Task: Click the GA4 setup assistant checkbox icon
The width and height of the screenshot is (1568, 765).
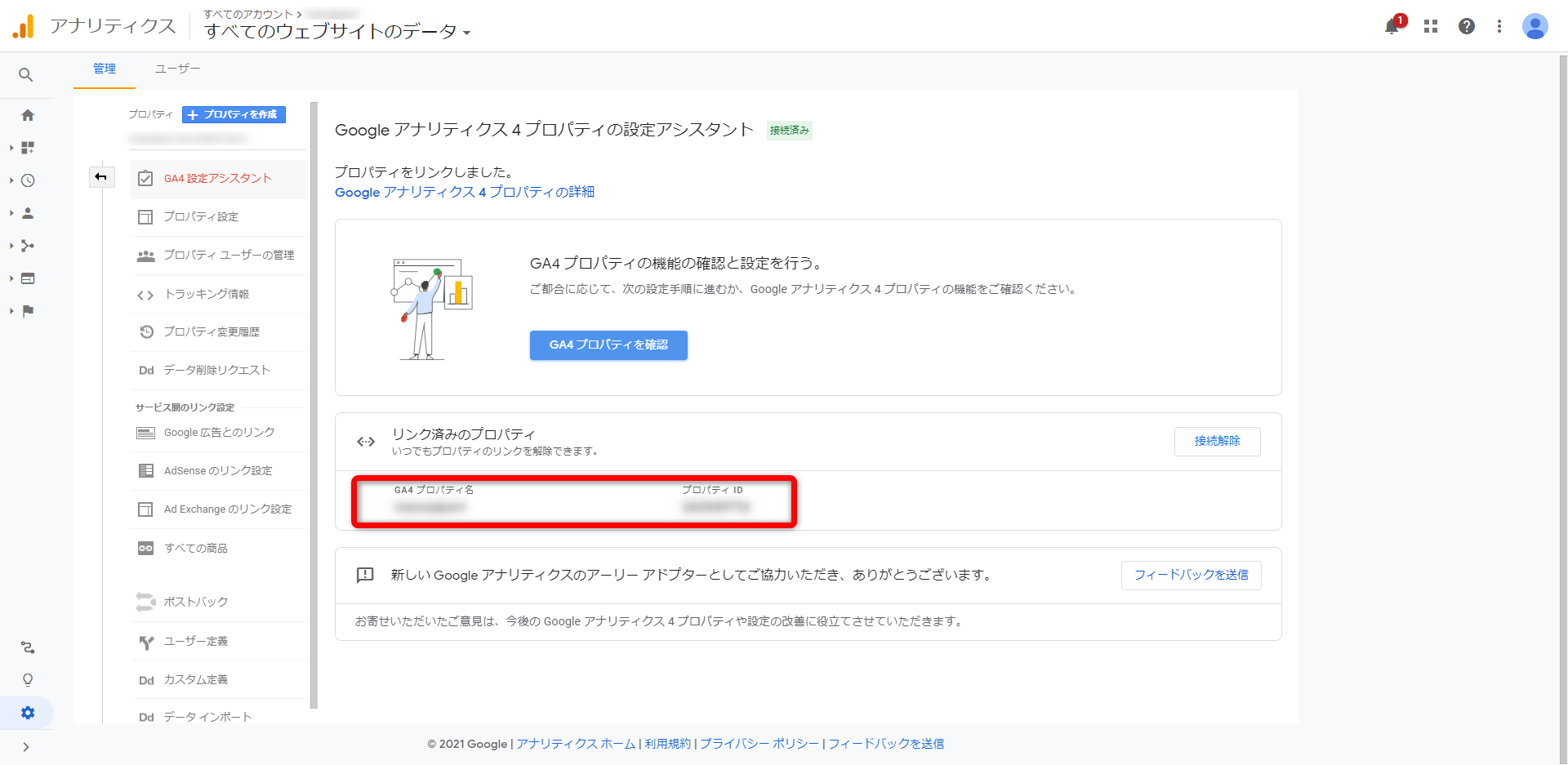Action: pos(145,179)
